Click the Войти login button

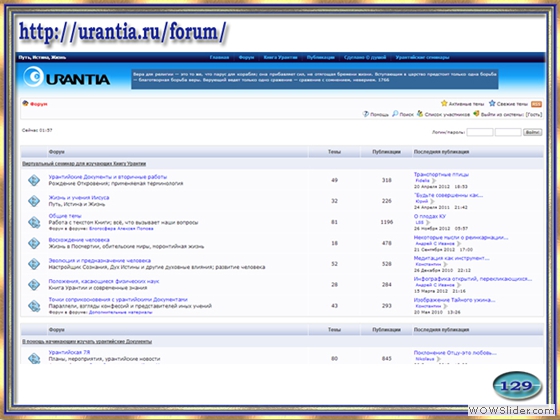[x=532, y=132]
